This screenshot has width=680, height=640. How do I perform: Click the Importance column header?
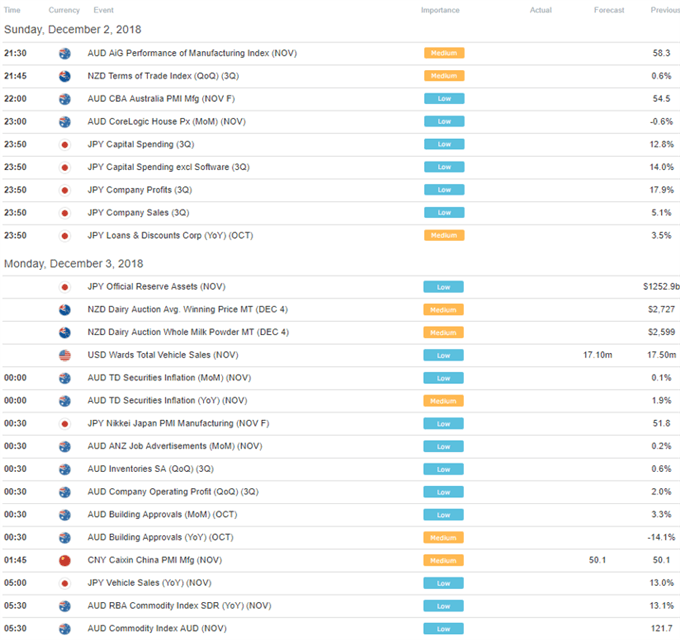[440, 10]
